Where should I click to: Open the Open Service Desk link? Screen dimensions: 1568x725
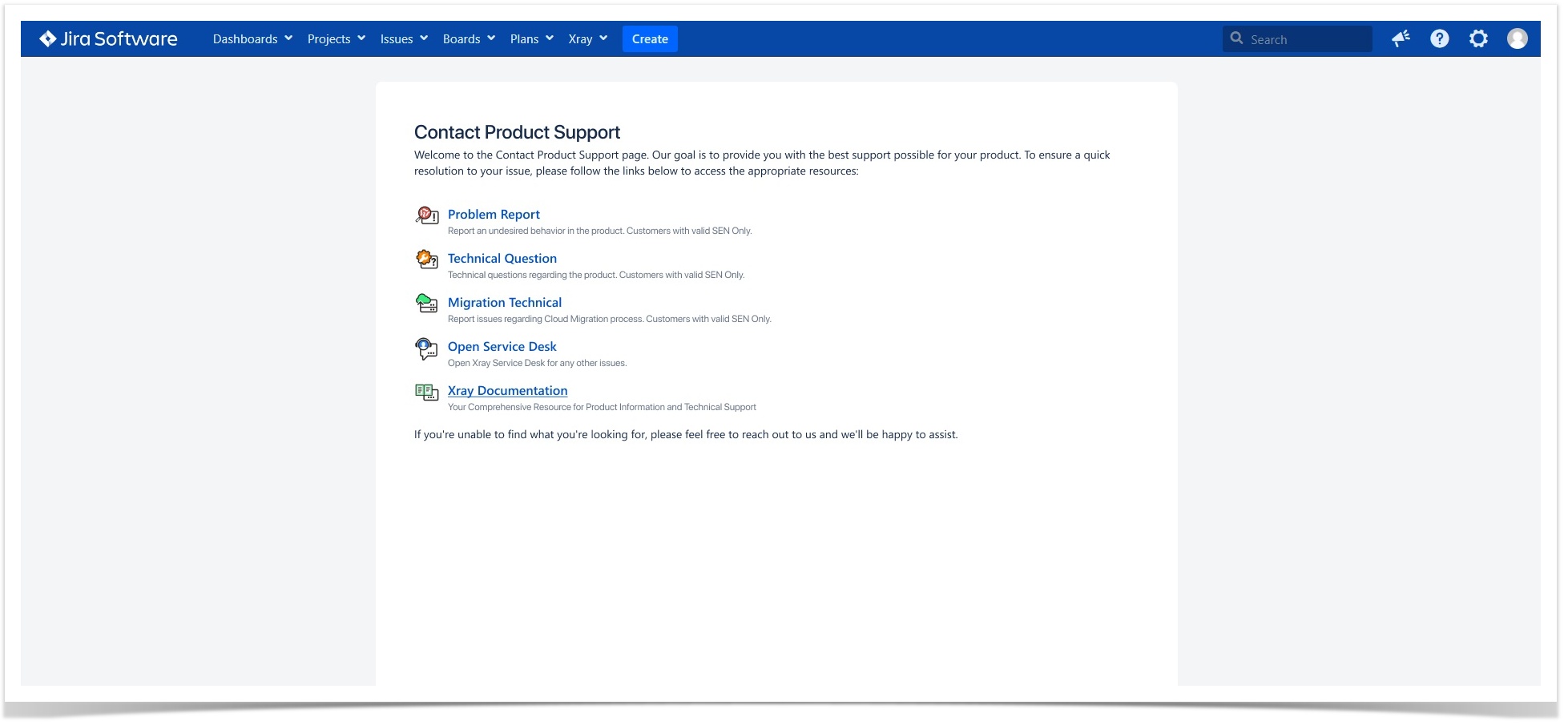coord(502,346)
